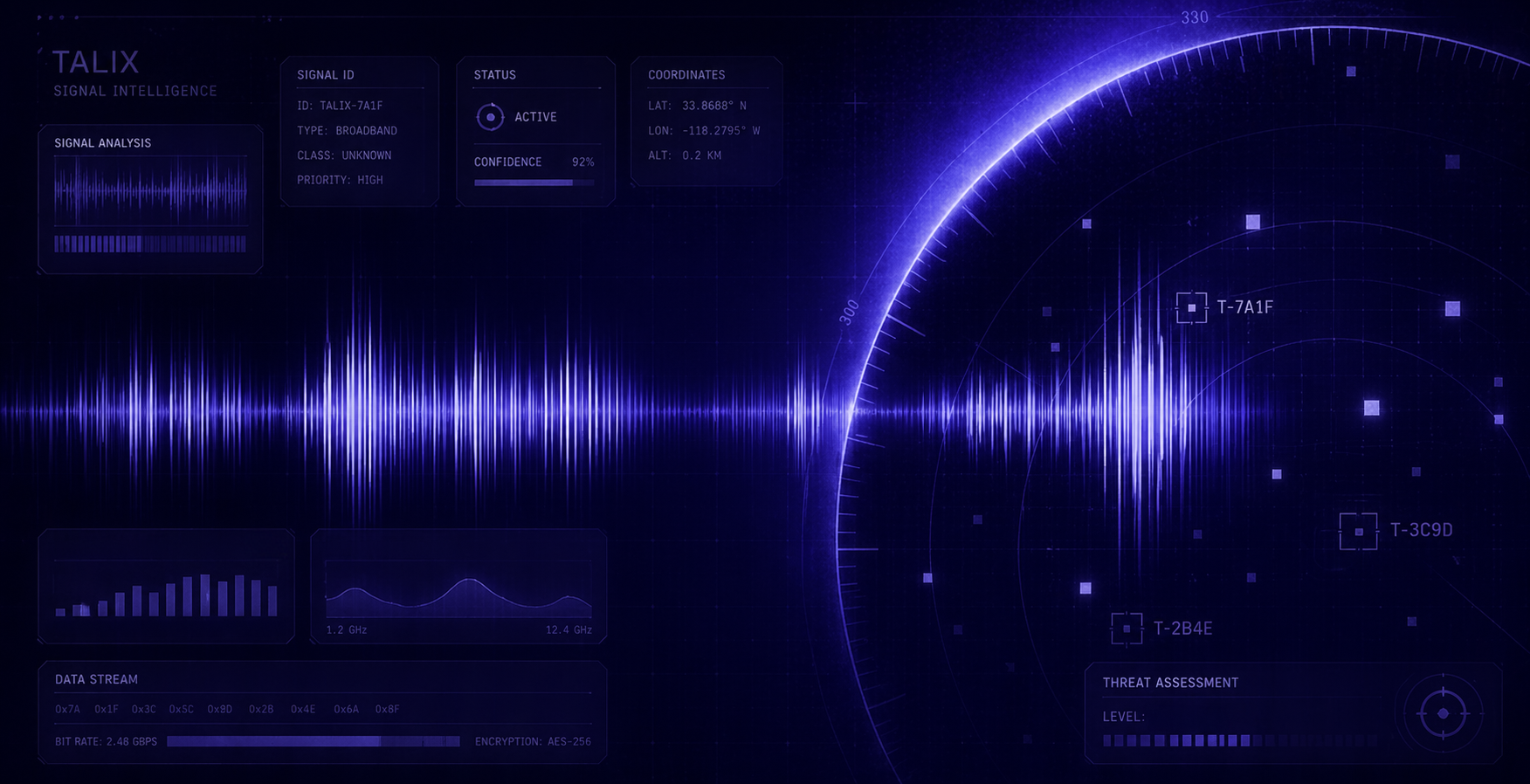Click the THREAT ASSESSMENT header
Viewport: 1530px width, 784px height.
[1170, 683]
